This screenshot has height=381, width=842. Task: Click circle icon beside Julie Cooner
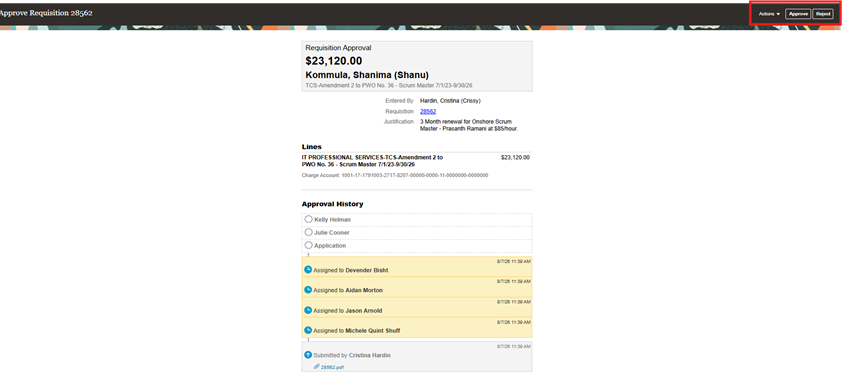click(308, 232)
